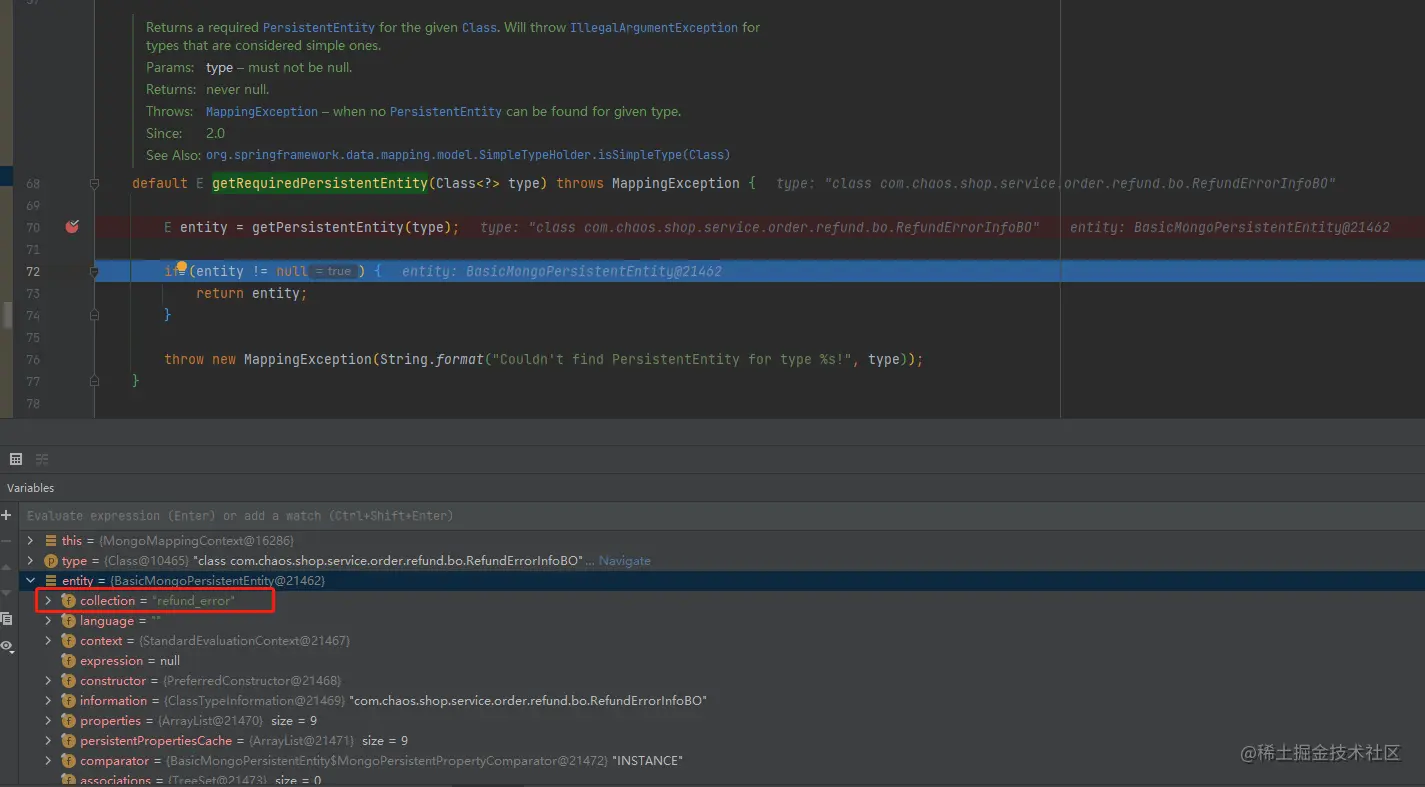Click the SimpleTypeHolder.isSimpleType(Class) See Also link
This screenshot has height=787, width=1425.
(x=468, y=155)
